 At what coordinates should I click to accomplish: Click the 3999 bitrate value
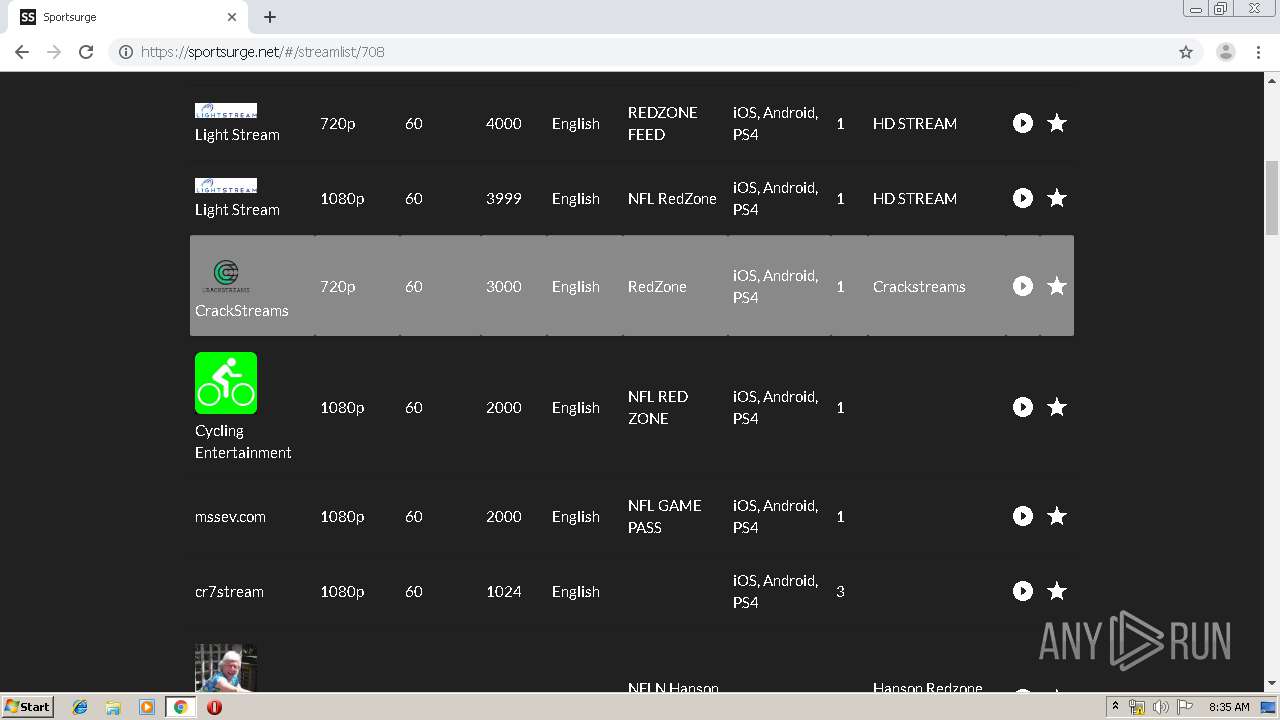click(504, 199)
